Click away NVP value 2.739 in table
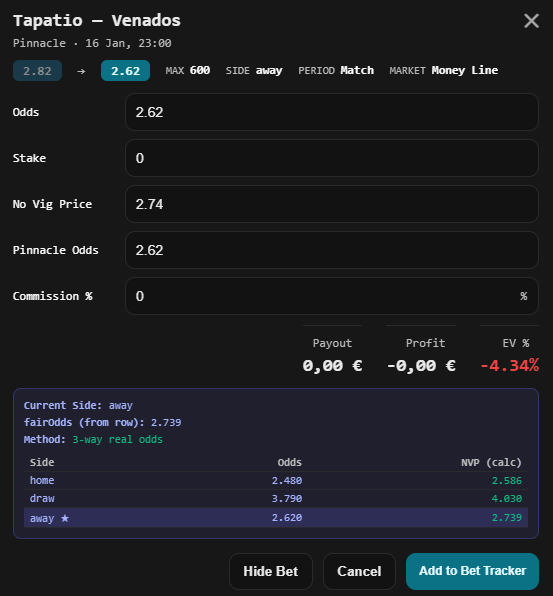Screen dimensions: 553x596 coord(507,518)
